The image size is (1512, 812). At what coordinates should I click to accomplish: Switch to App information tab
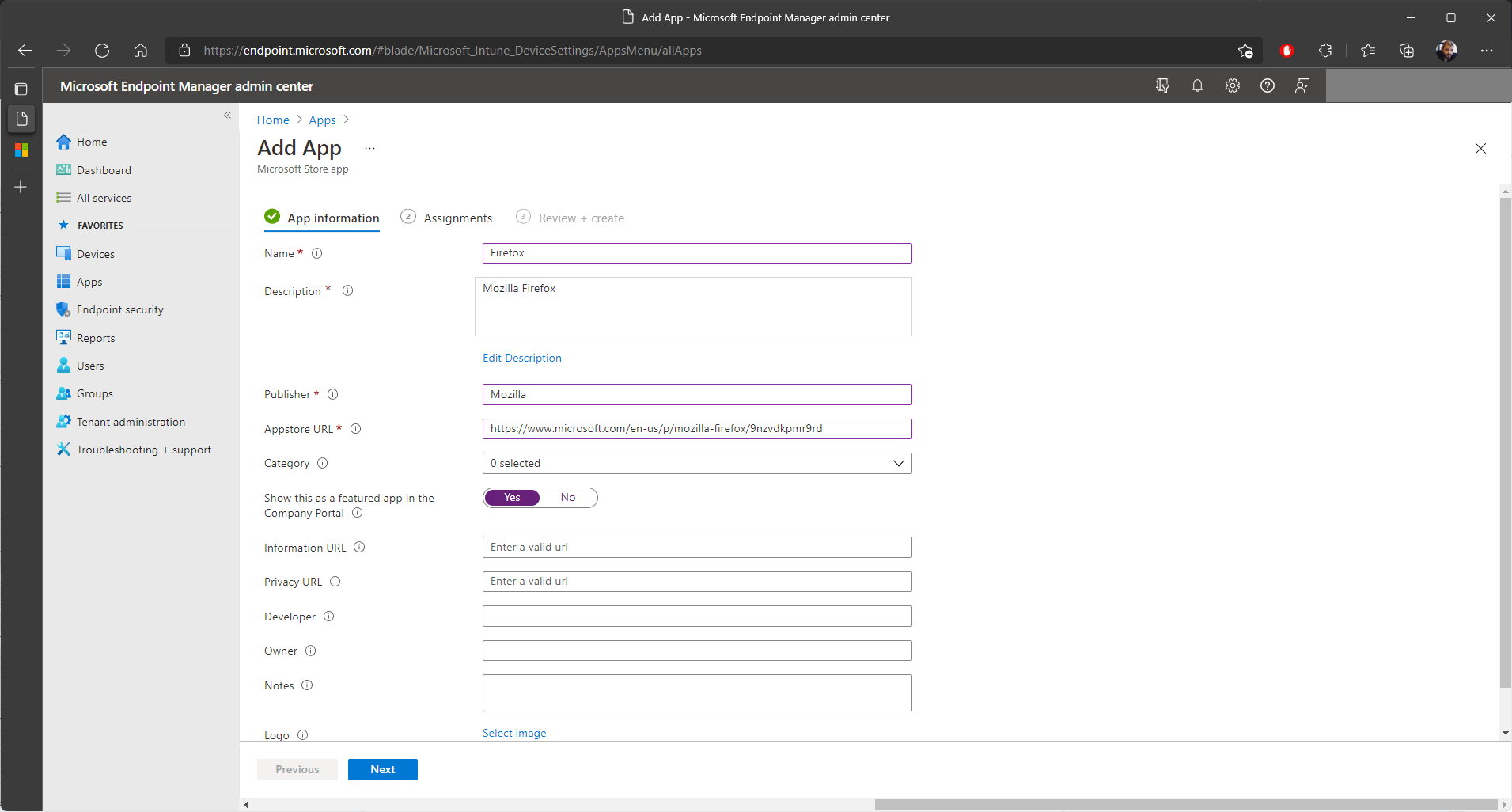click(x=322, y=218)
